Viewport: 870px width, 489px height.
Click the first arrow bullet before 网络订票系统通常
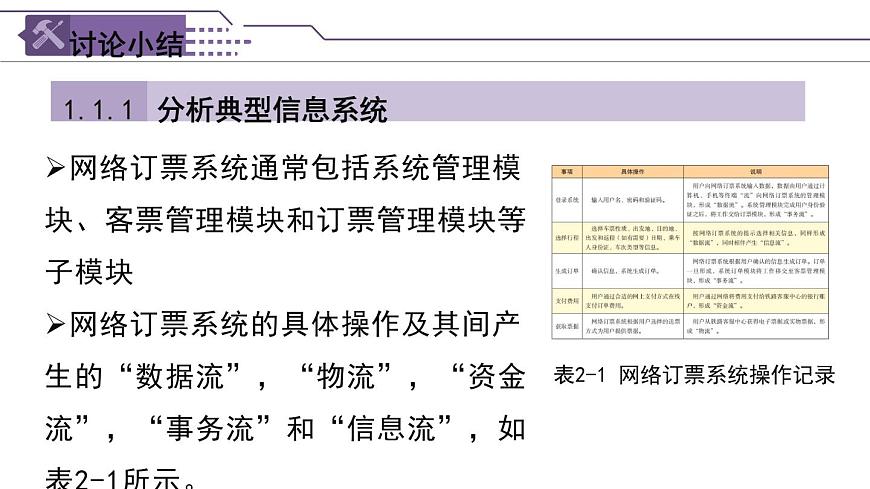click(55, 167)
